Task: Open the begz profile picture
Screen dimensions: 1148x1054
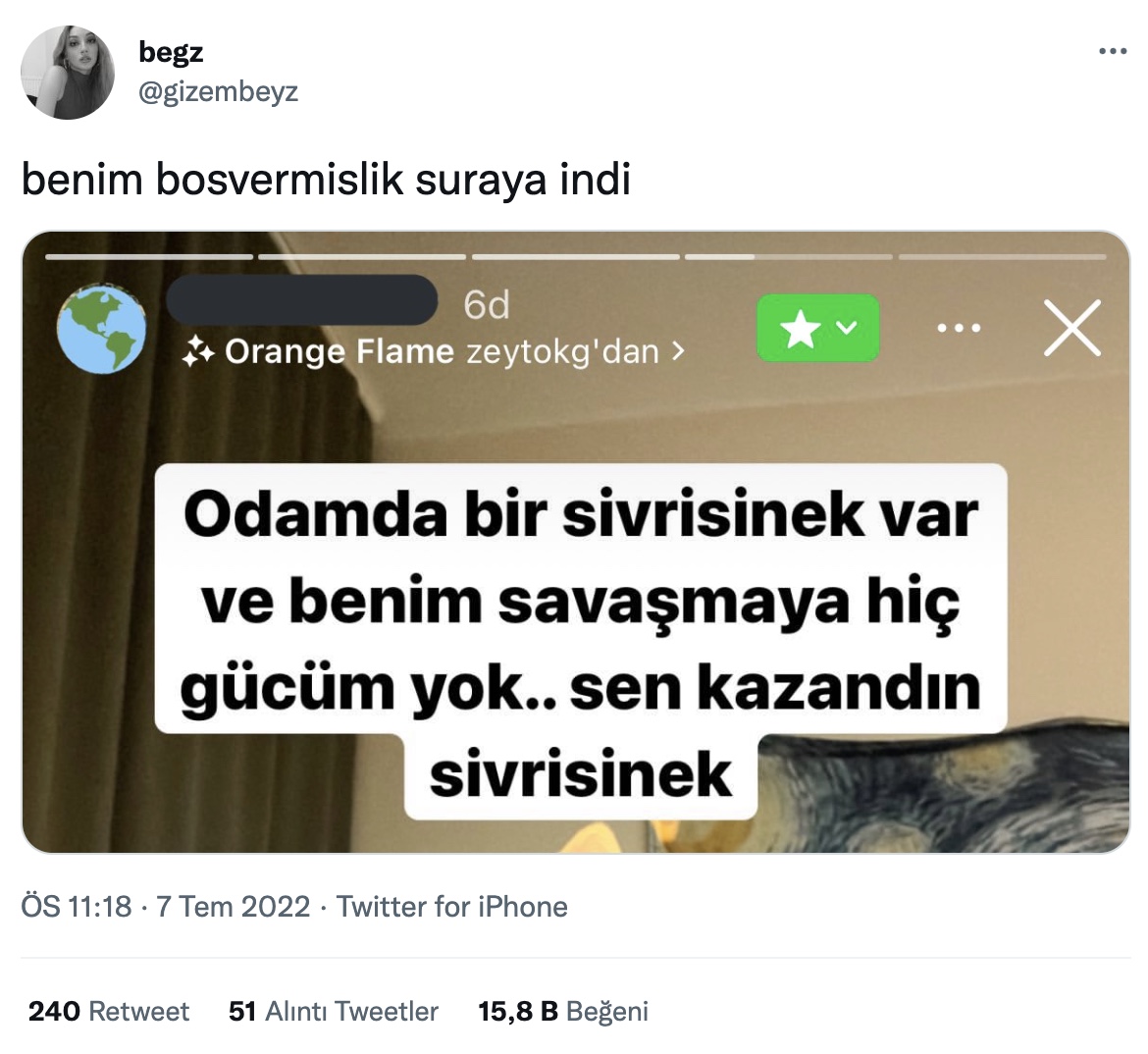Action: (68, 72)
